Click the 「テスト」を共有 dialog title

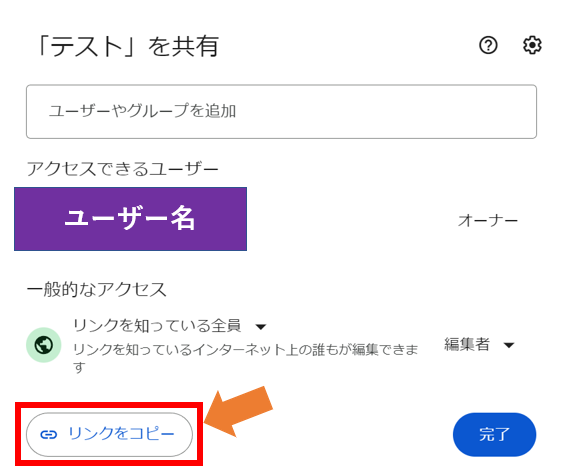(128, 46)
